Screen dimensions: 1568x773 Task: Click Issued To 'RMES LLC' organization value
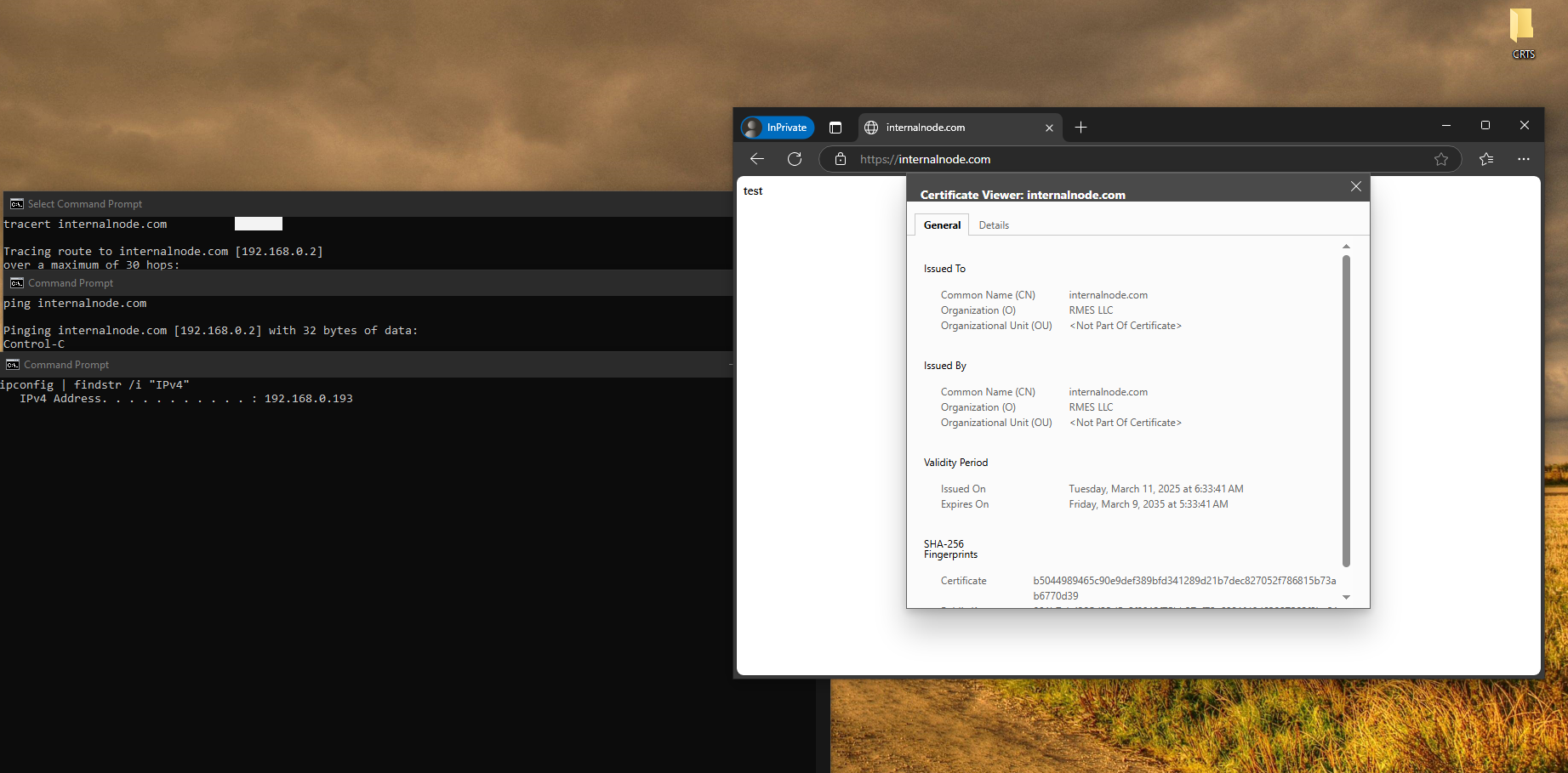click(x=1091, y=310)
